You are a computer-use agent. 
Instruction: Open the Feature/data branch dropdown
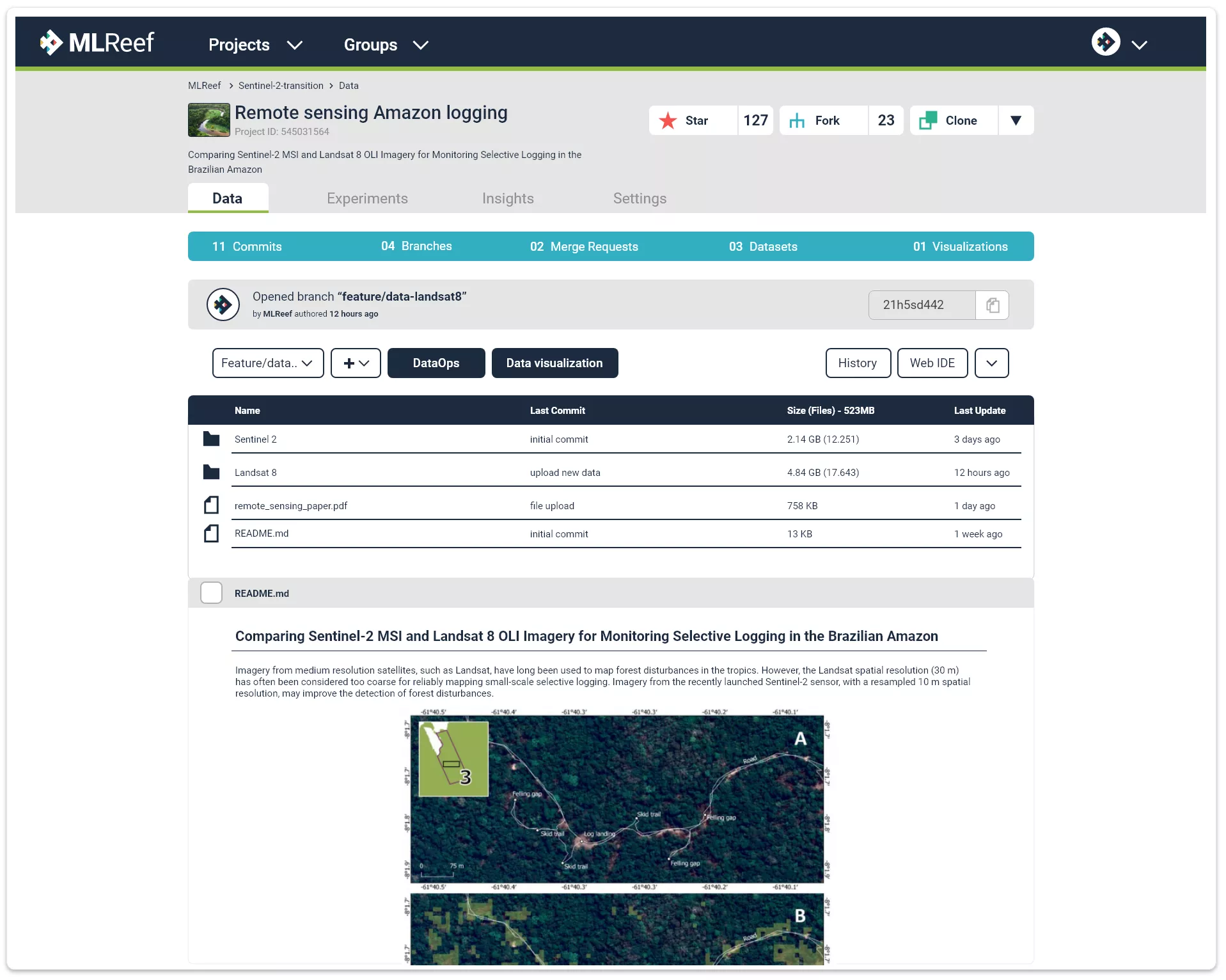pos(267,363)
